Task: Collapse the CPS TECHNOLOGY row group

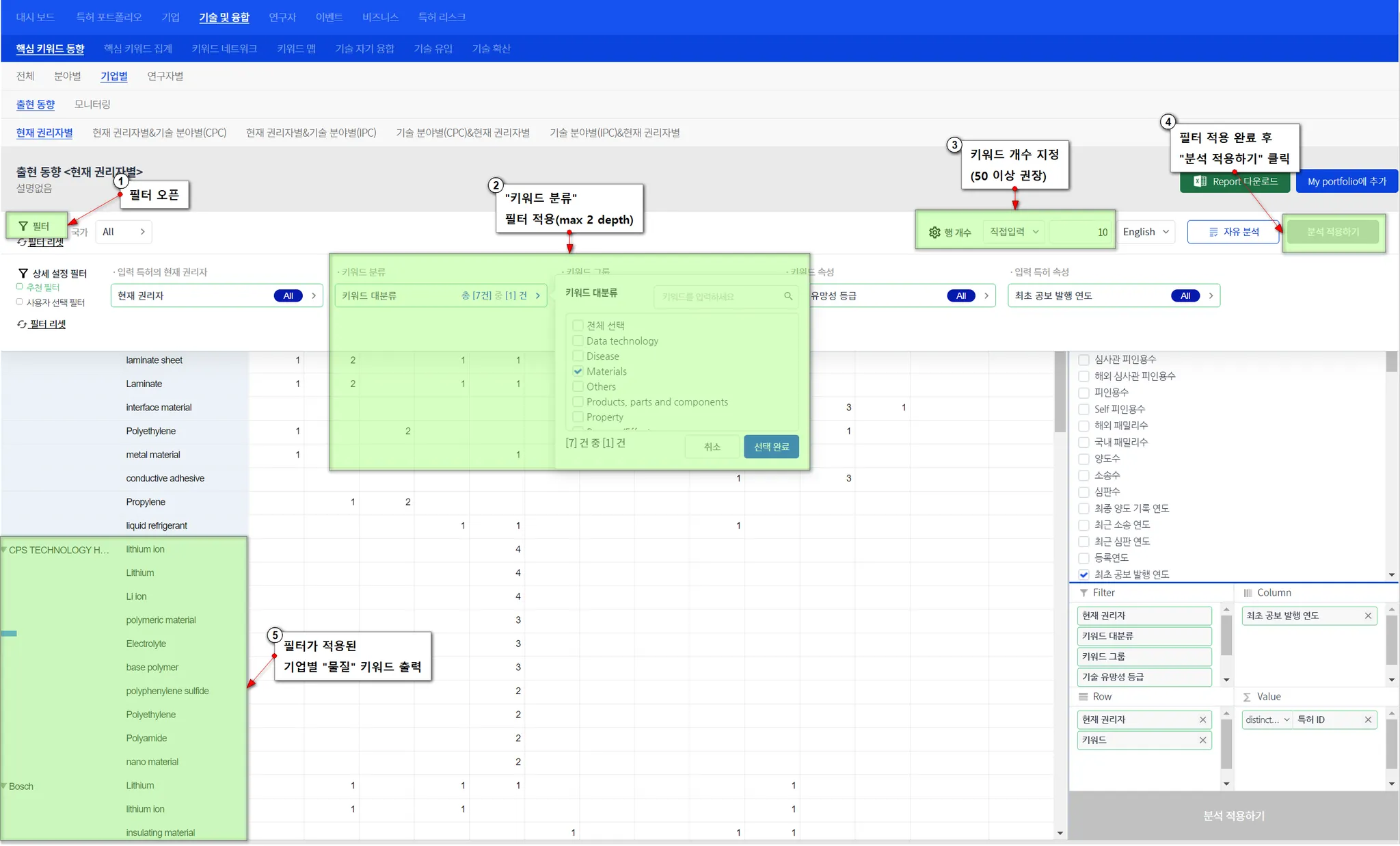Action: pyautogui.click(x=4, y=550)
